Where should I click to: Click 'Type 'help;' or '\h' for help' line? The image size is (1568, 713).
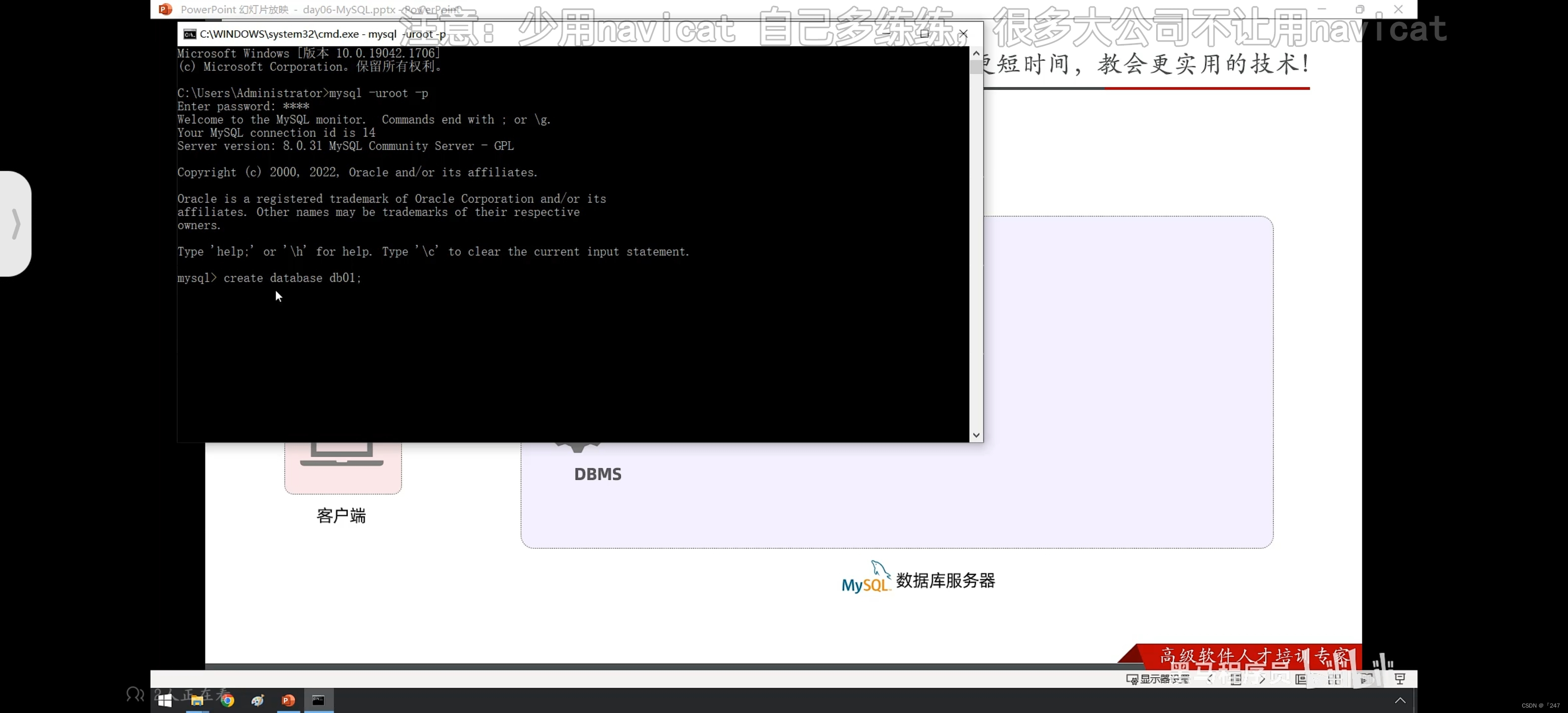point(434,252)
